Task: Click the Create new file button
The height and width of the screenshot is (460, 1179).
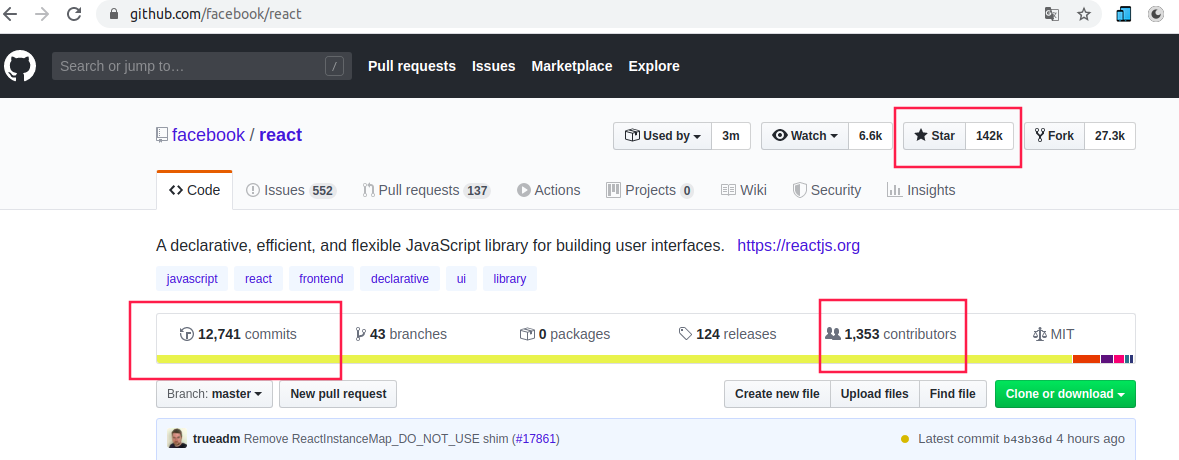Action: (777, 394)
